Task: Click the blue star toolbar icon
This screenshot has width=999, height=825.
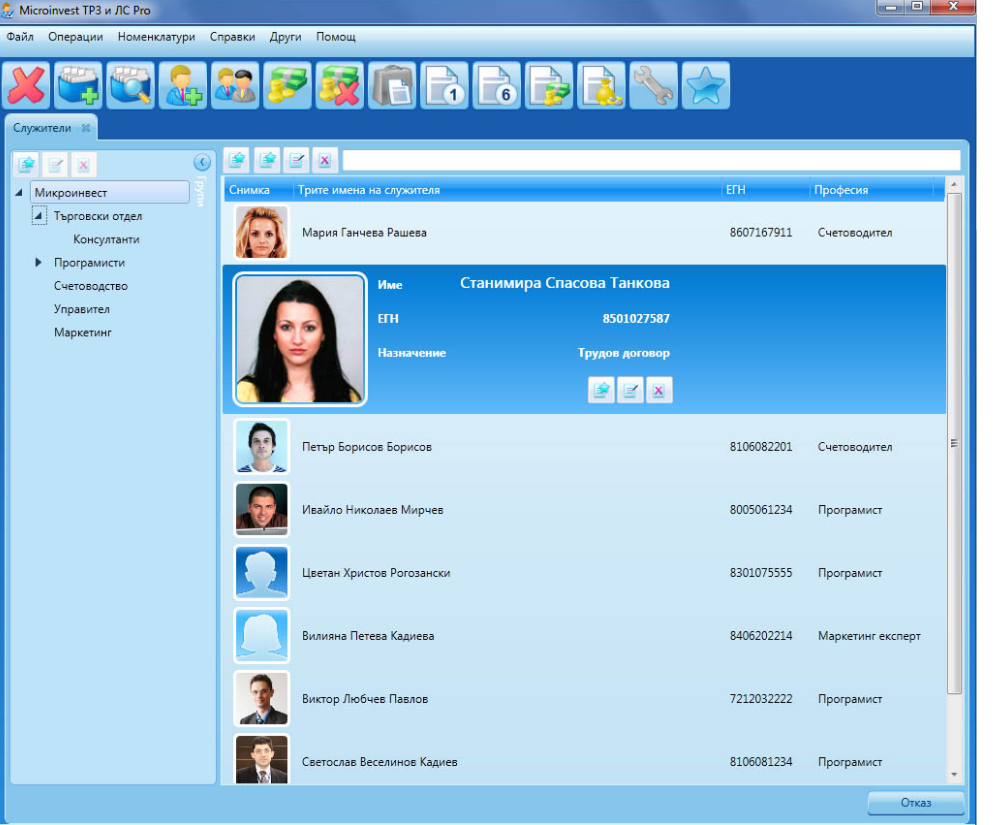Action: pyautogui.click(x=706, y=86)
